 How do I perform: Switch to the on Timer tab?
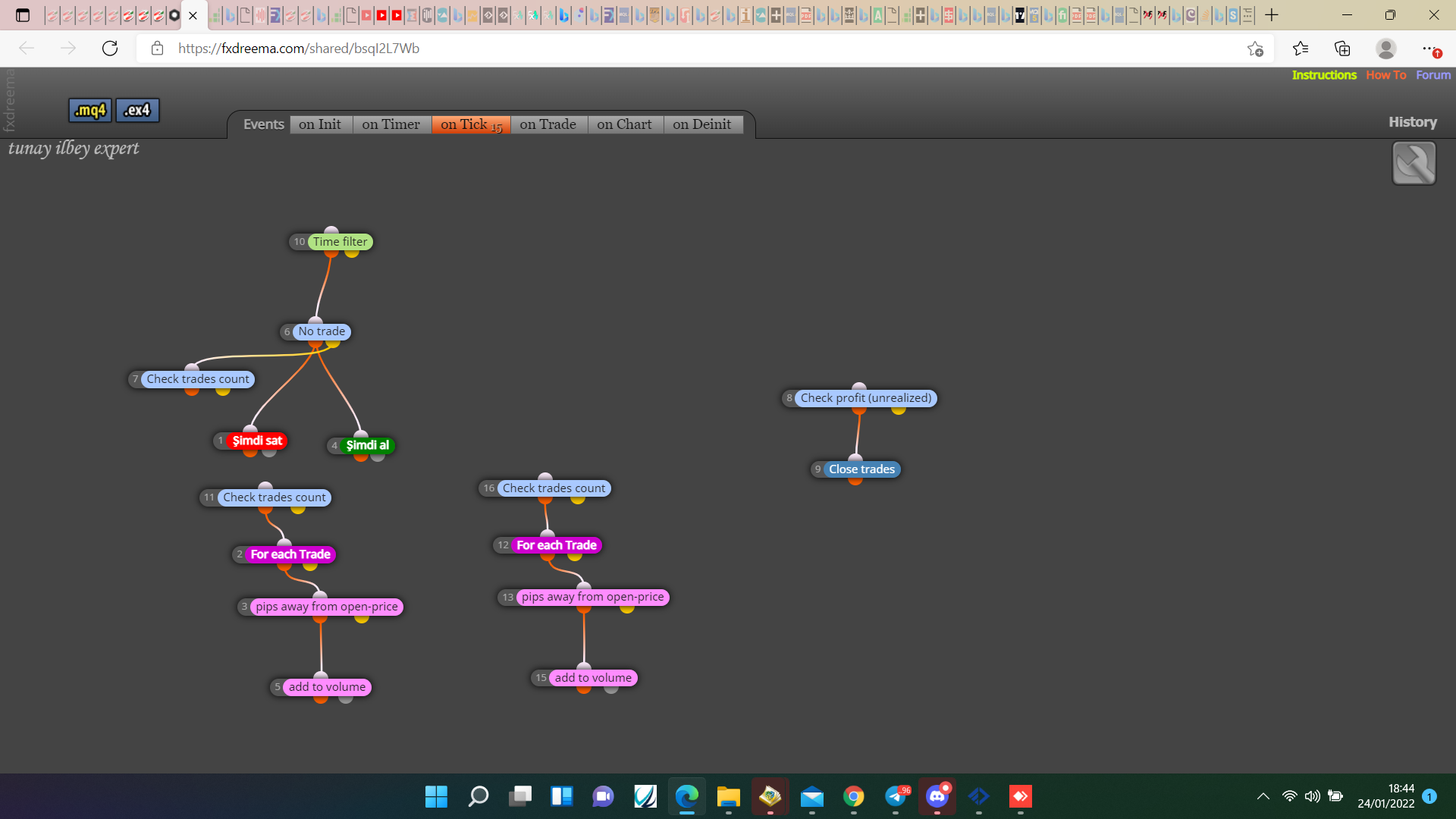(391, 124)
